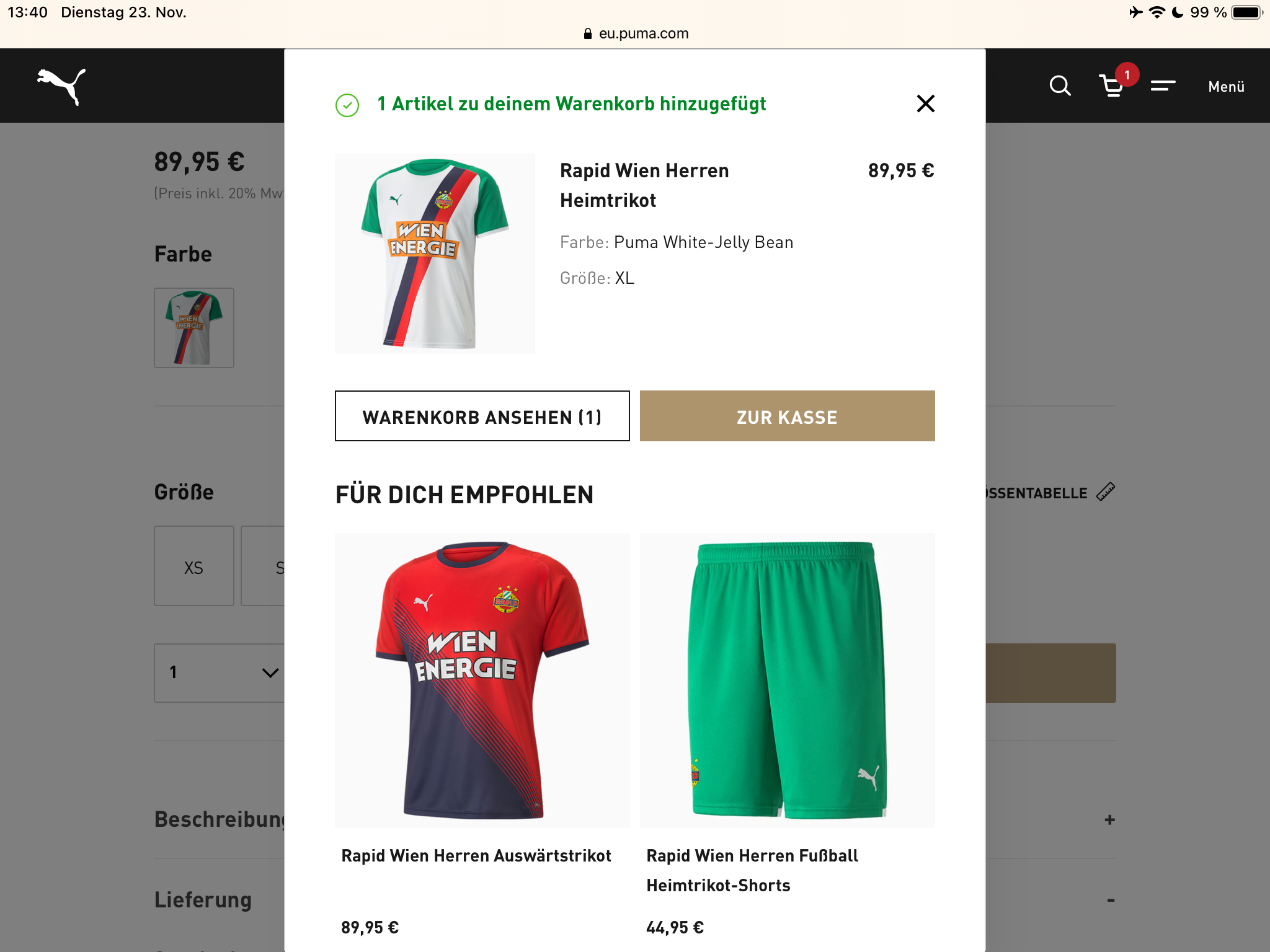
Task: Collapse the Lieferung section minus sign
Action: (1111, 900)
